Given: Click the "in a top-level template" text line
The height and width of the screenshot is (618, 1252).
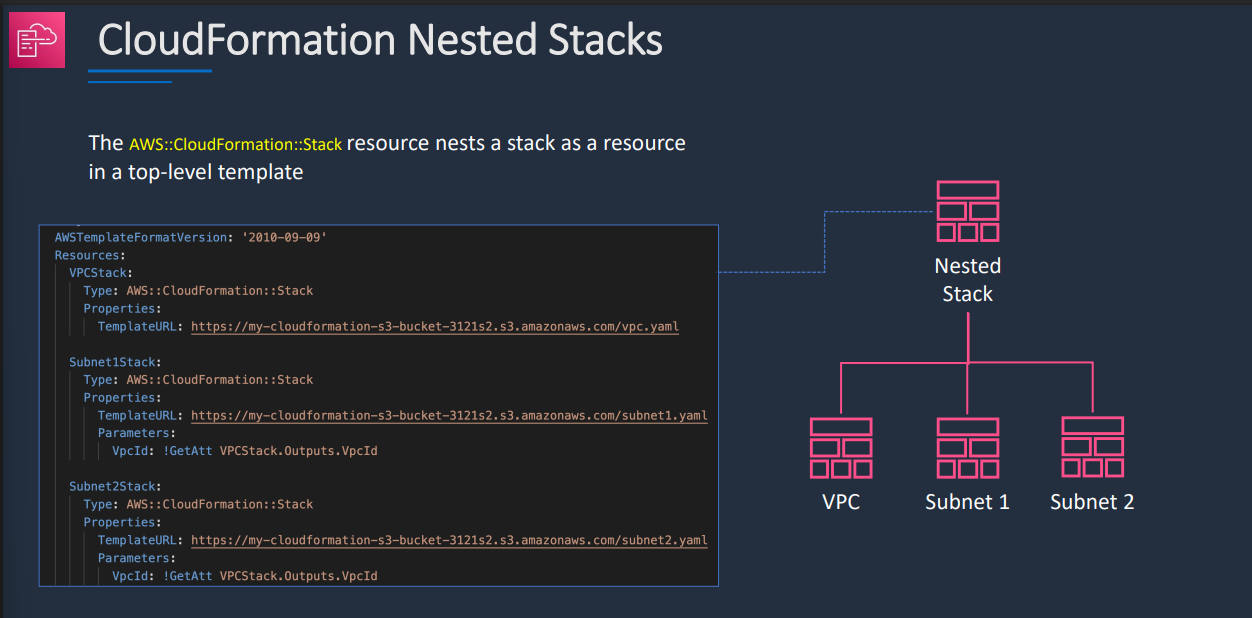Looking at the screenshot, I should [195, 172].
